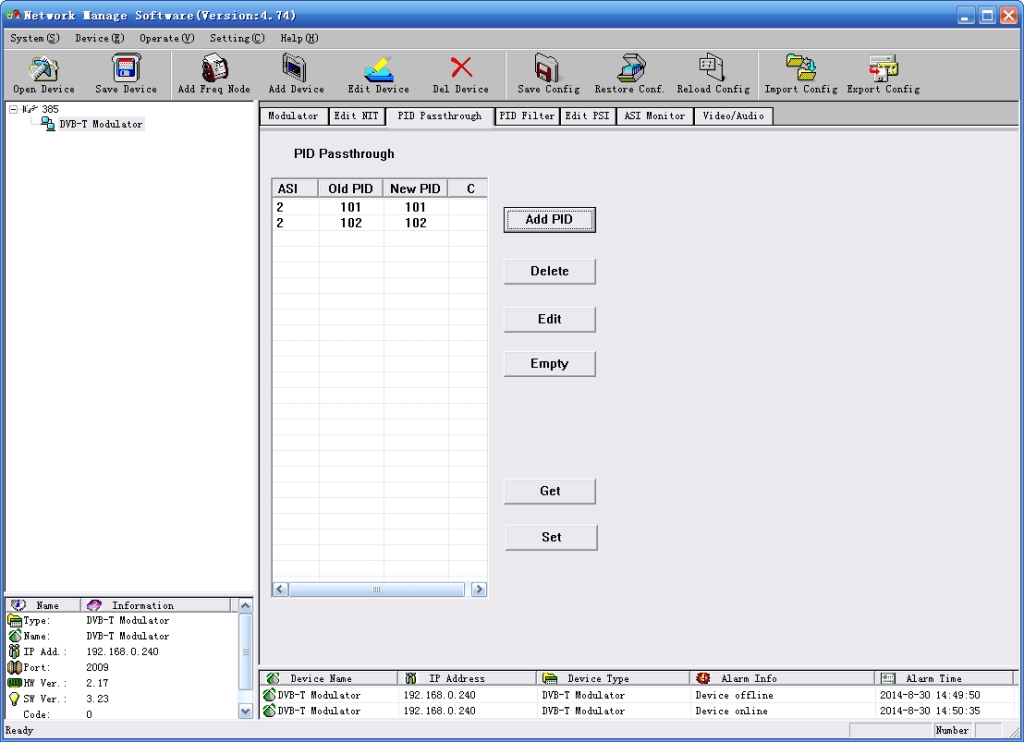
Task: Open the Operate menu
Action: [167, 38]
